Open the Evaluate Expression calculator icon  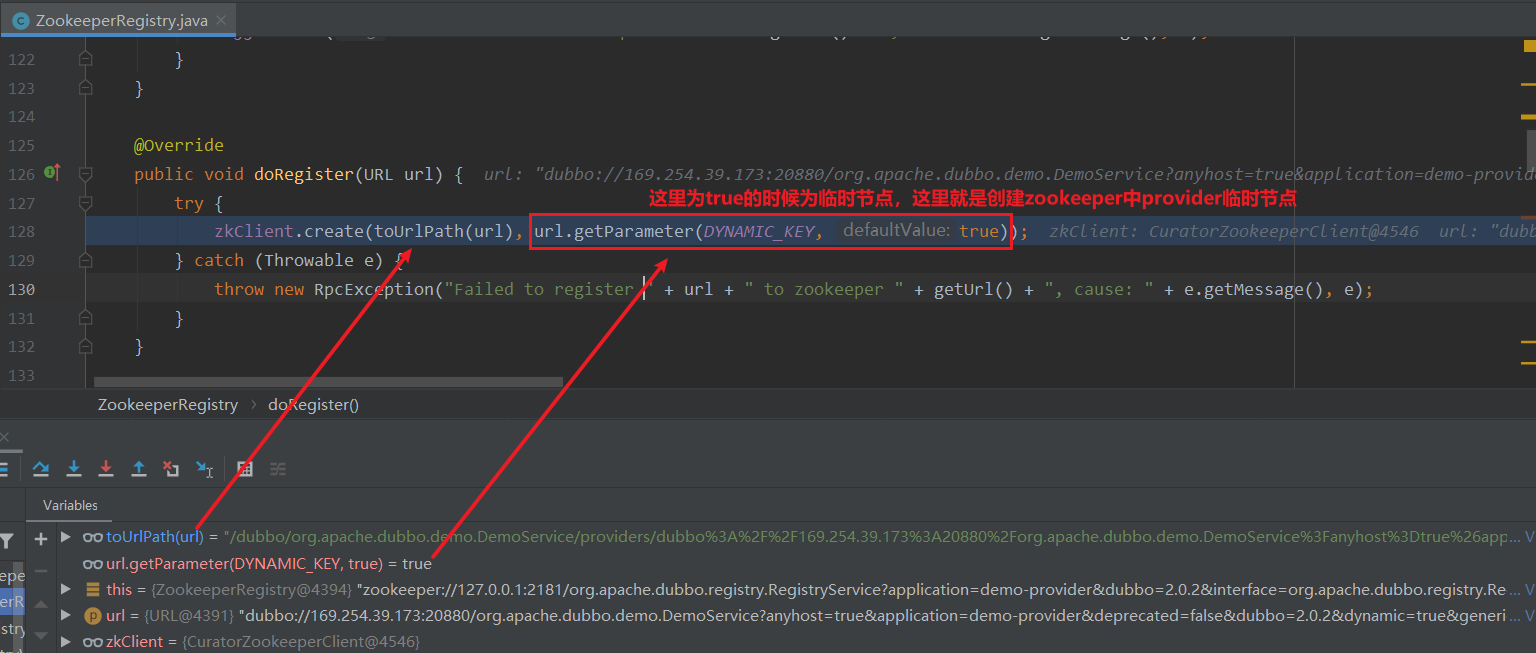[x=245, y=468]
